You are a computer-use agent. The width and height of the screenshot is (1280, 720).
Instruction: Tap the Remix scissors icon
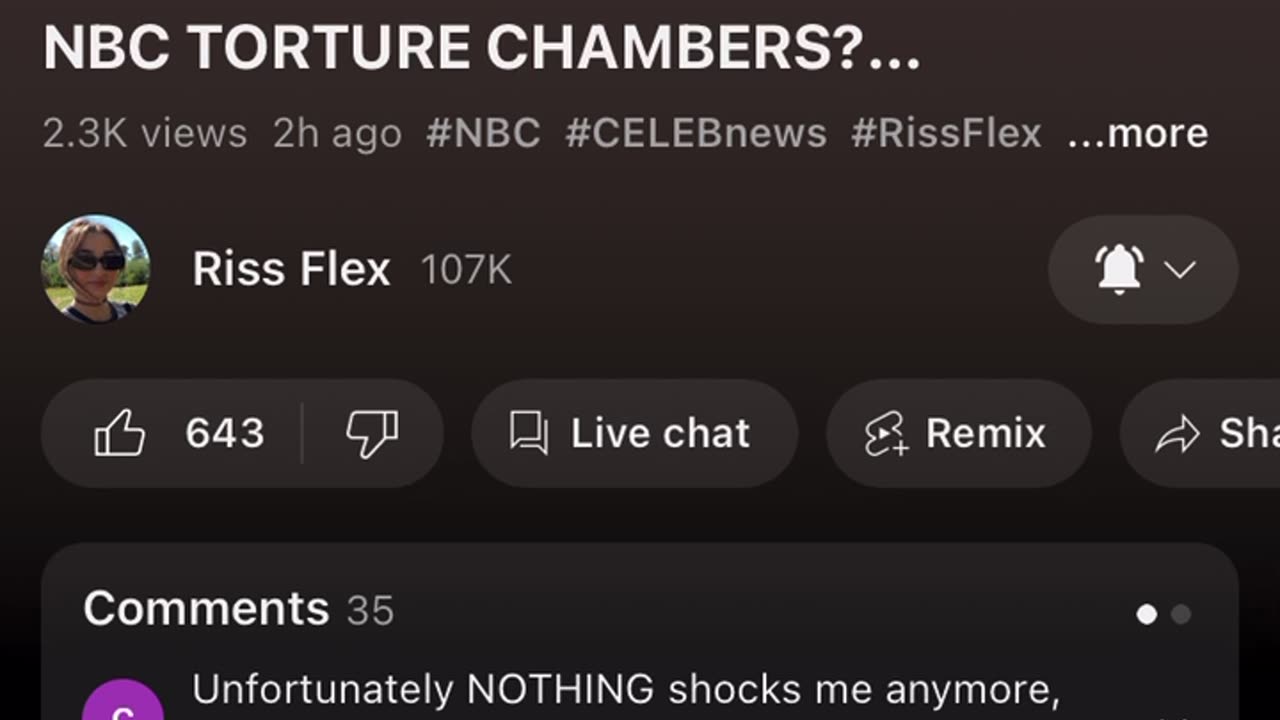[885, 434]
